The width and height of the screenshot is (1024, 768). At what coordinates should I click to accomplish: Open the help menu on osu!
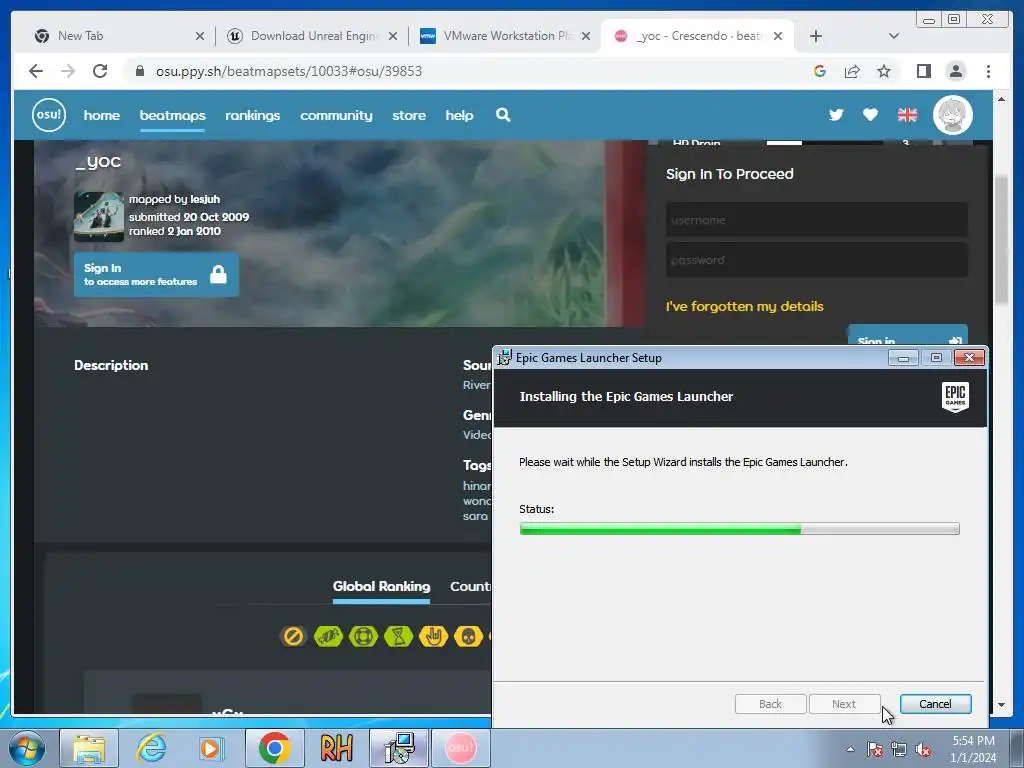459,115
